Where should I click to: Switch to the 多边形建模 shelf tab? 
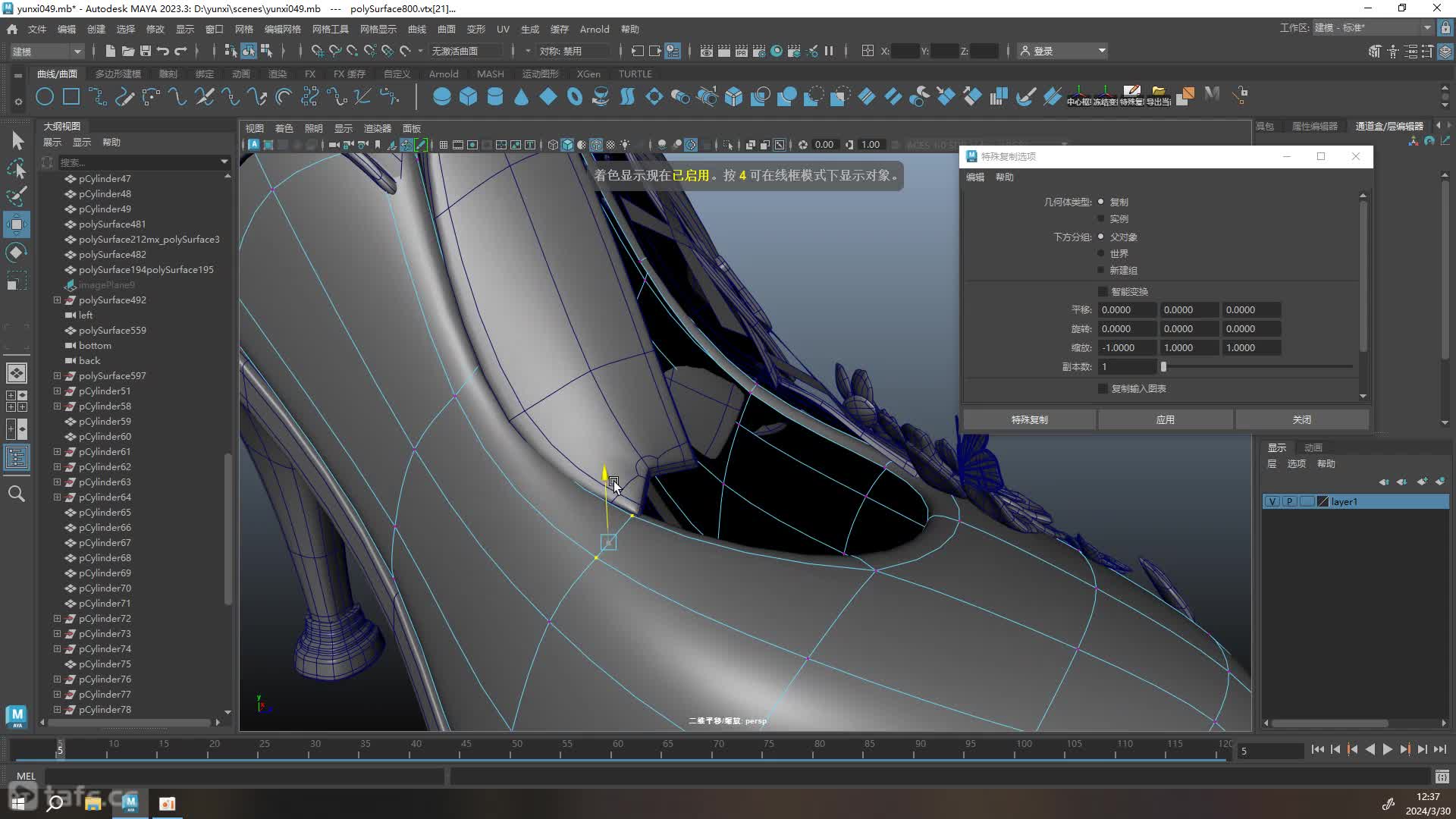tap(118, 74)
